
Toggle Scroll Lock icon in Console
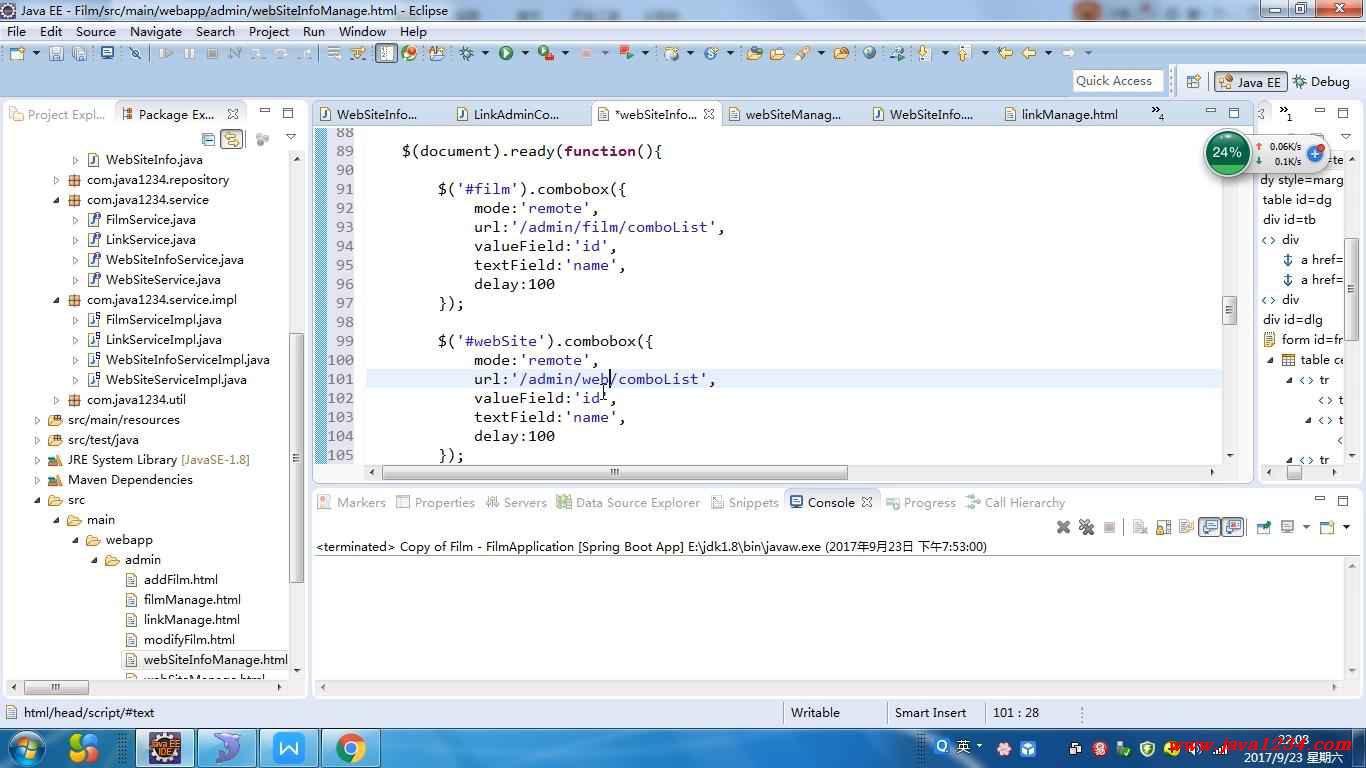click(1163, 527)
